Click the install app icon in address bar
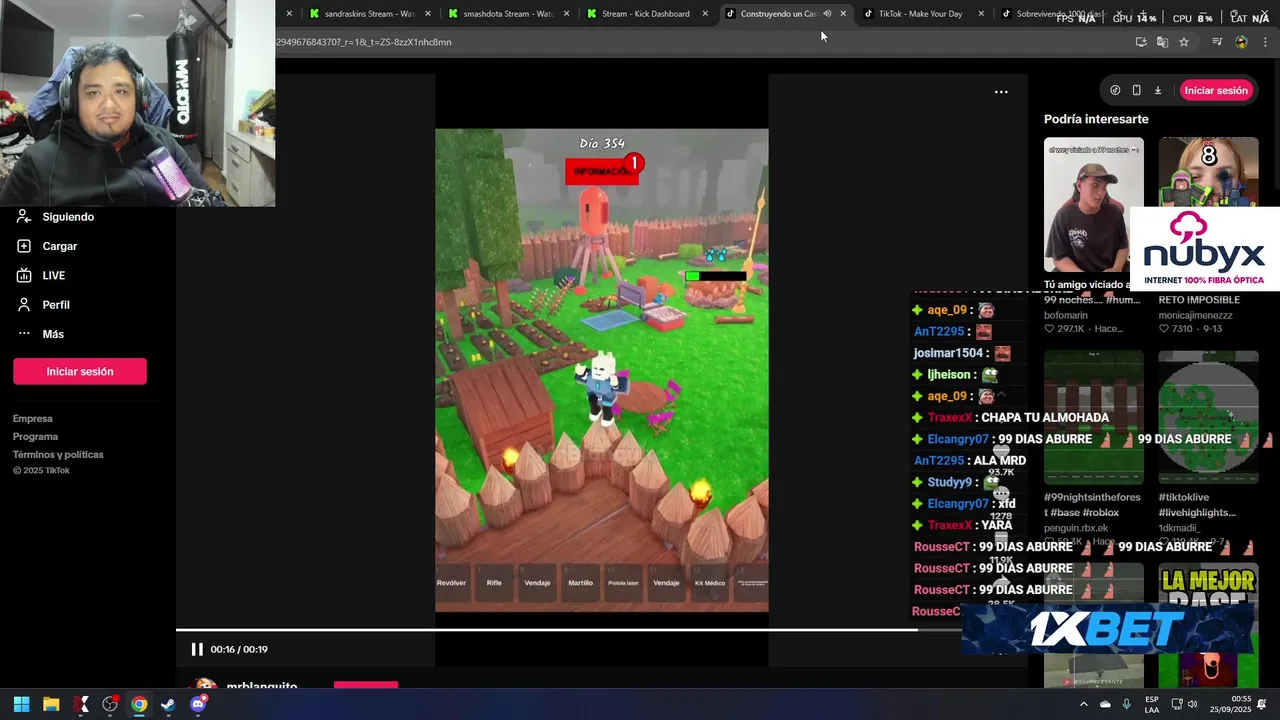 [1141, 42]
